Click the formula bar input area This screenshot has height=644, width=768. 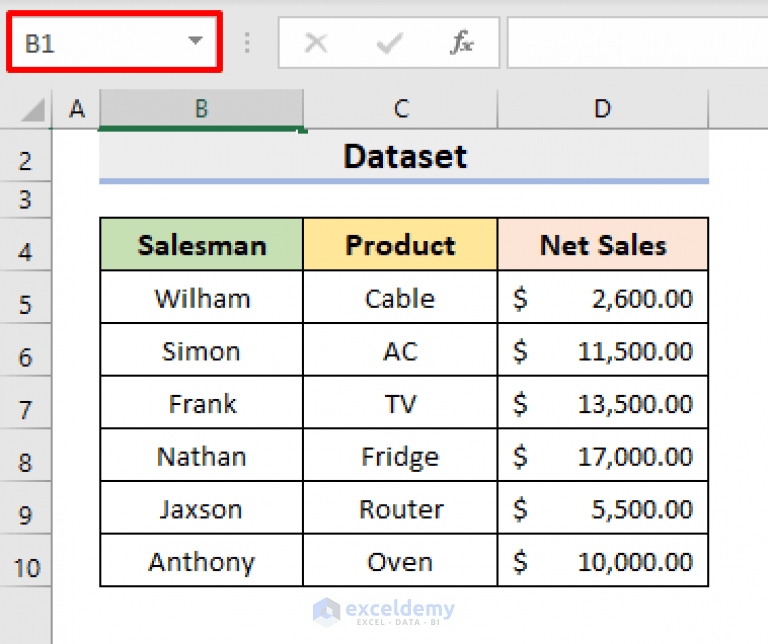tap(638, 43)
